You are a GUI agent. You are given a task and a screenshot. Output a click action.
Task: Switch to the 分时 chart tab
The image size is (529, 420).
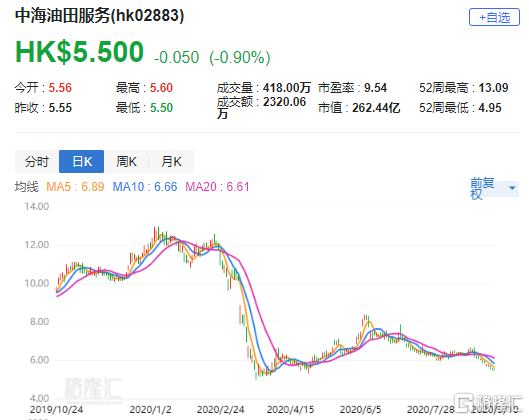coord(37,162)
